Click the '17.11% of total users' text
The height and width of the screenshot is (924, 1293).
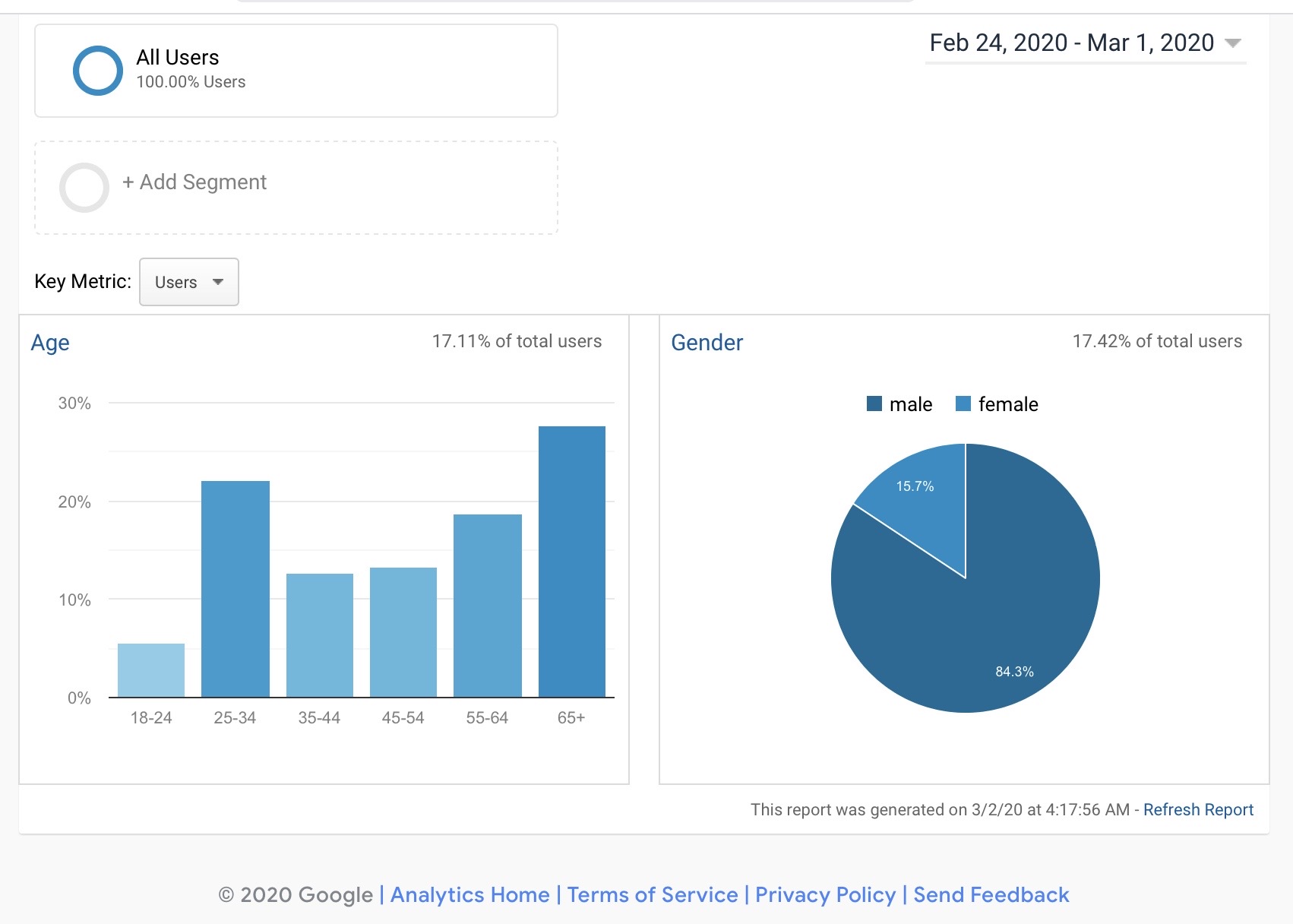point(517,341)
